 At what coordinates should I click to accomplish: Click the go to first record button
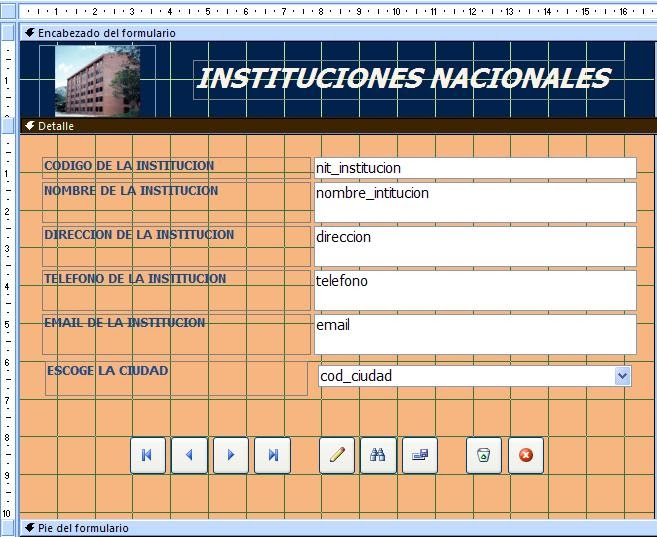point(147,455)
